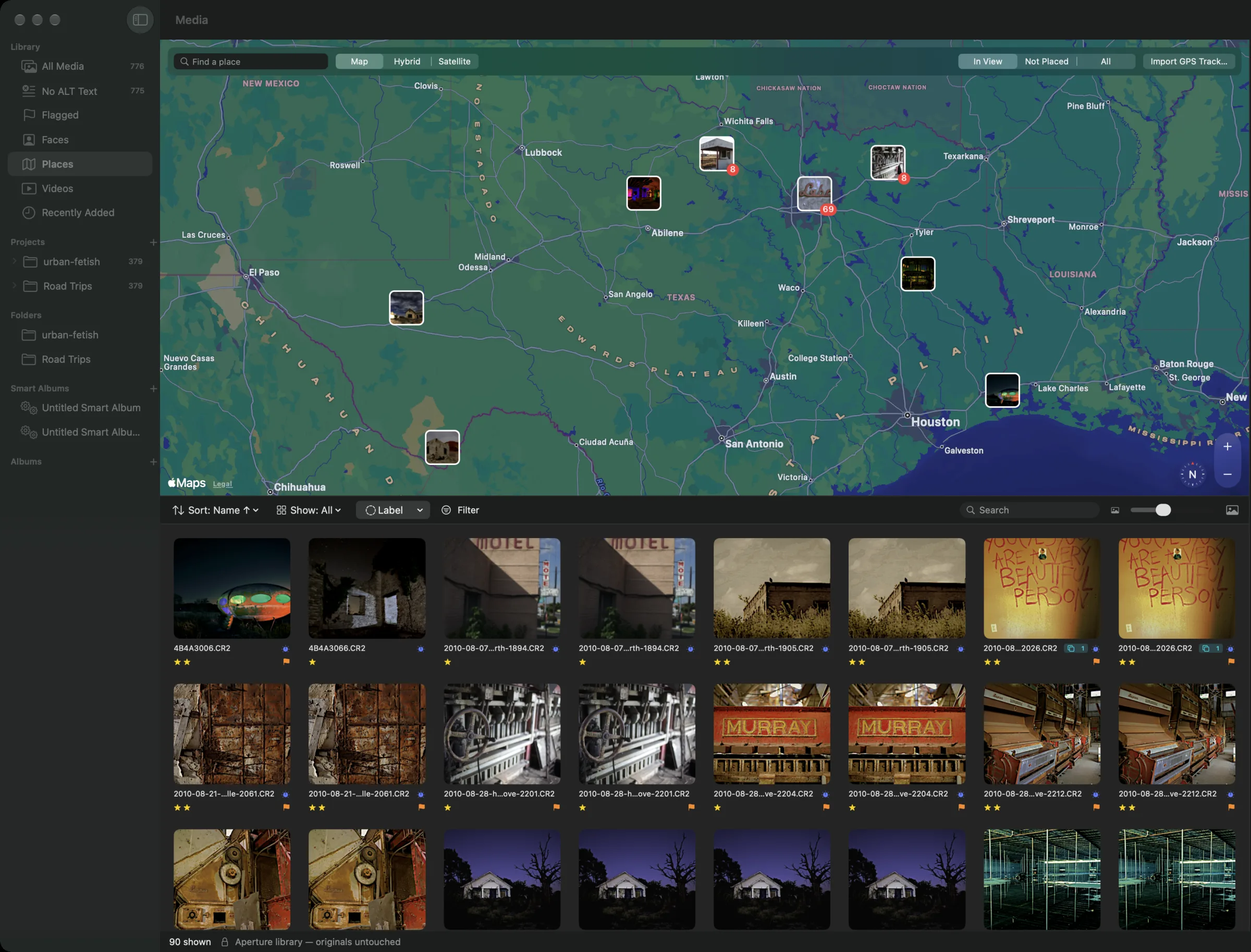Click the map compass North indicator
The height and width of the screenshot is (952, 1251).
click(x=1192, y=474)
